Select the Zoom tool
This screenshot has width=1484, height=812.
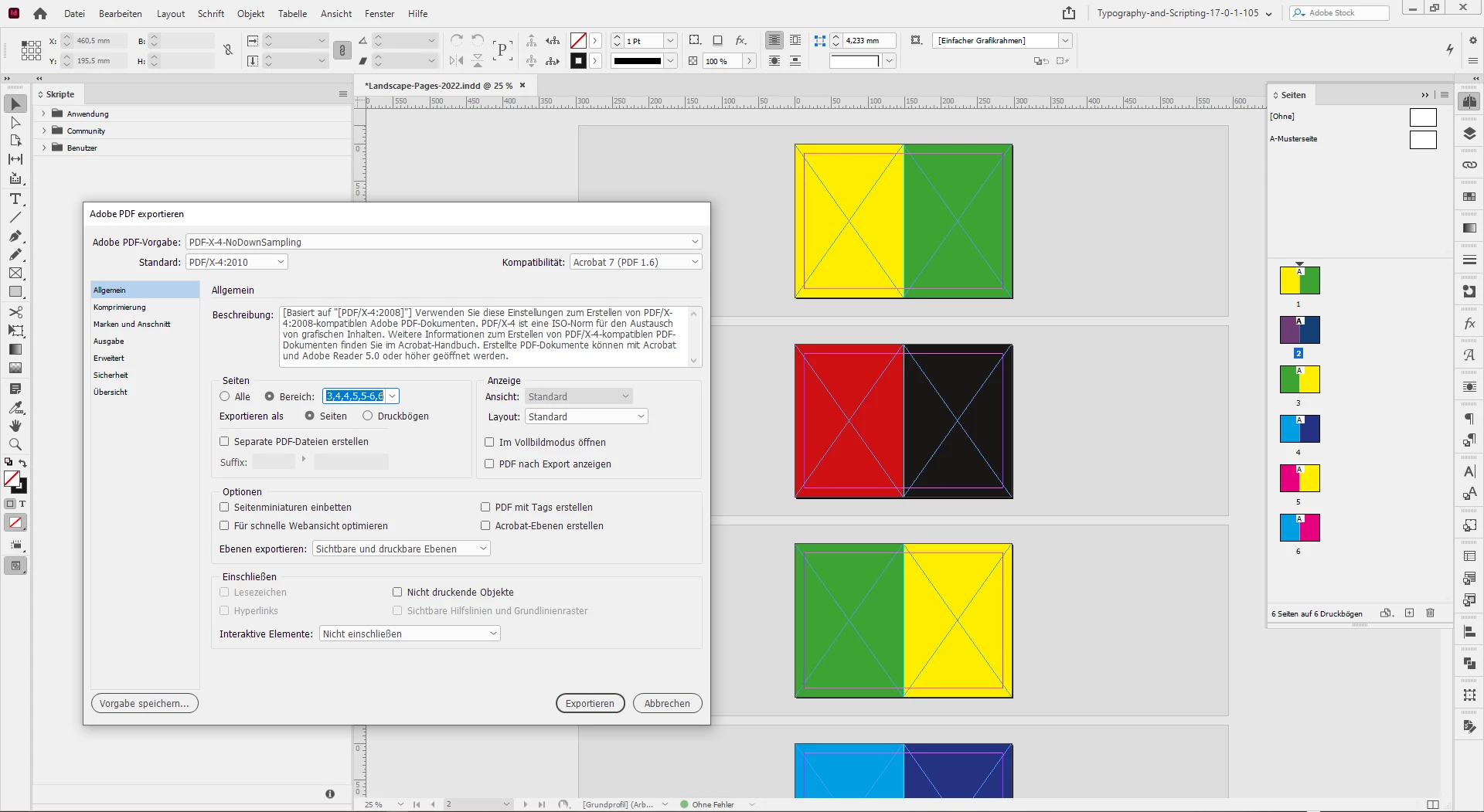15,444
